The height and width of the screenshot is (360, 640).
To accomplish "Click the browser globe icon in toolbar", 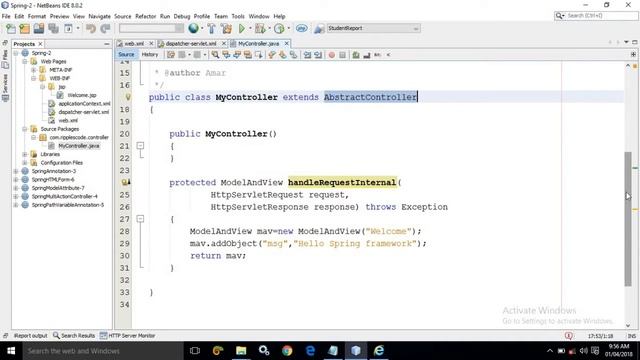I will tap(193, 28).
